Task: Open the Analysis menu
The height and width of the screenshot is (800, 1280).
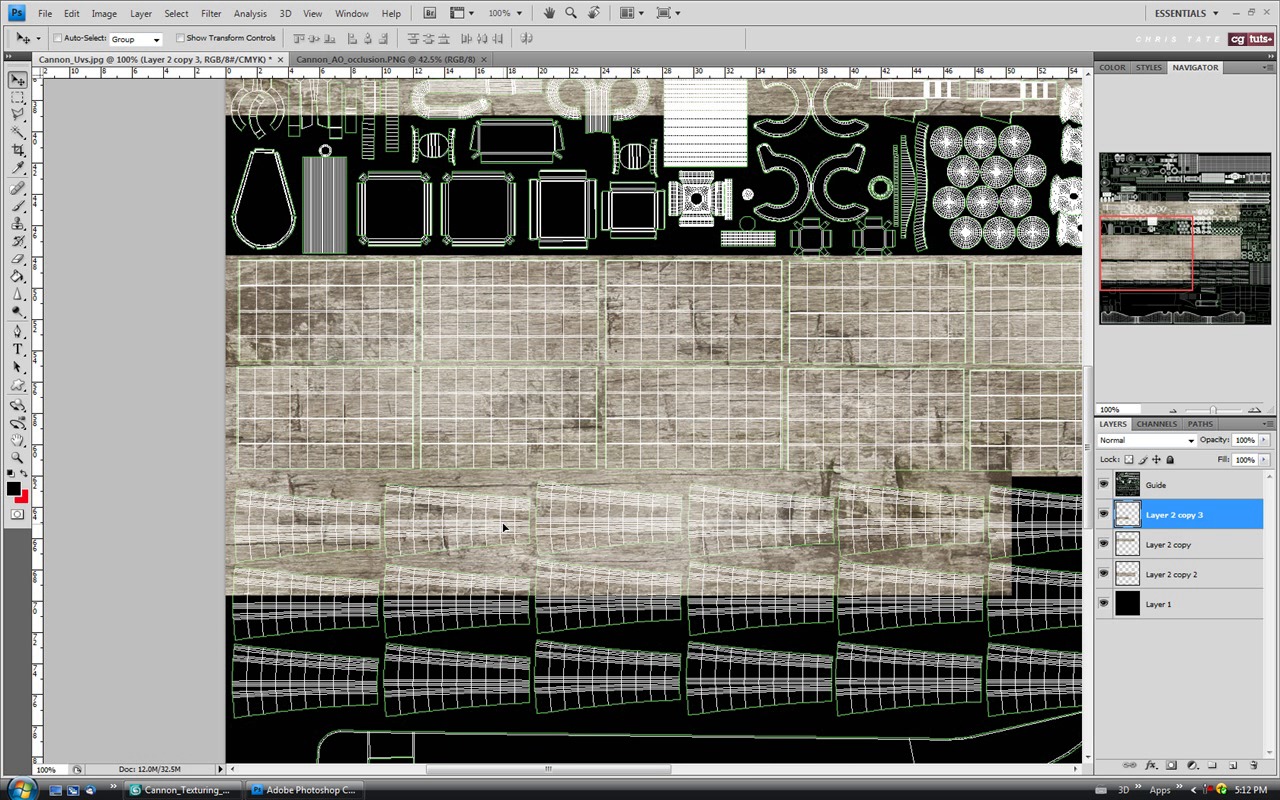Action: [x=250, y=13]
